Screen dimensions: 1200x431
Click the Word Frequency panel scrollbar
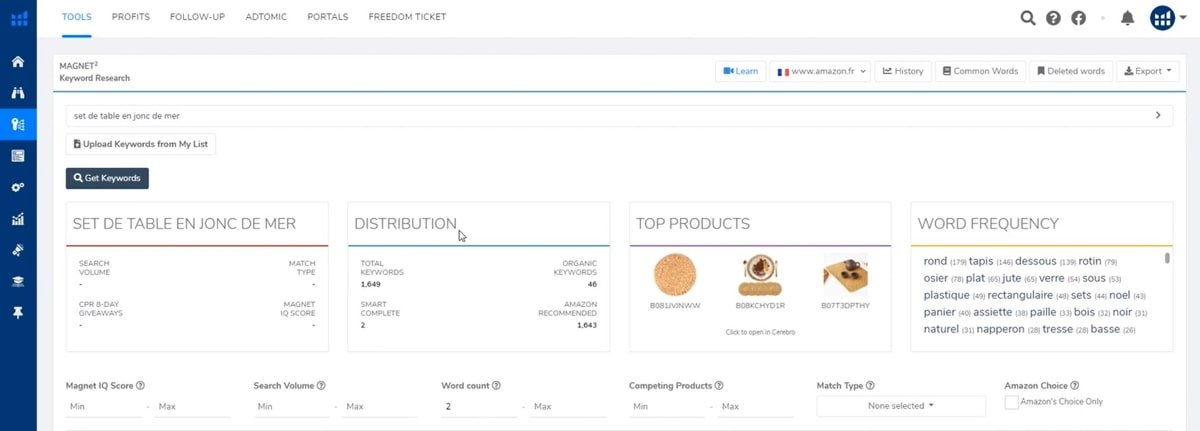[1167, 259]
